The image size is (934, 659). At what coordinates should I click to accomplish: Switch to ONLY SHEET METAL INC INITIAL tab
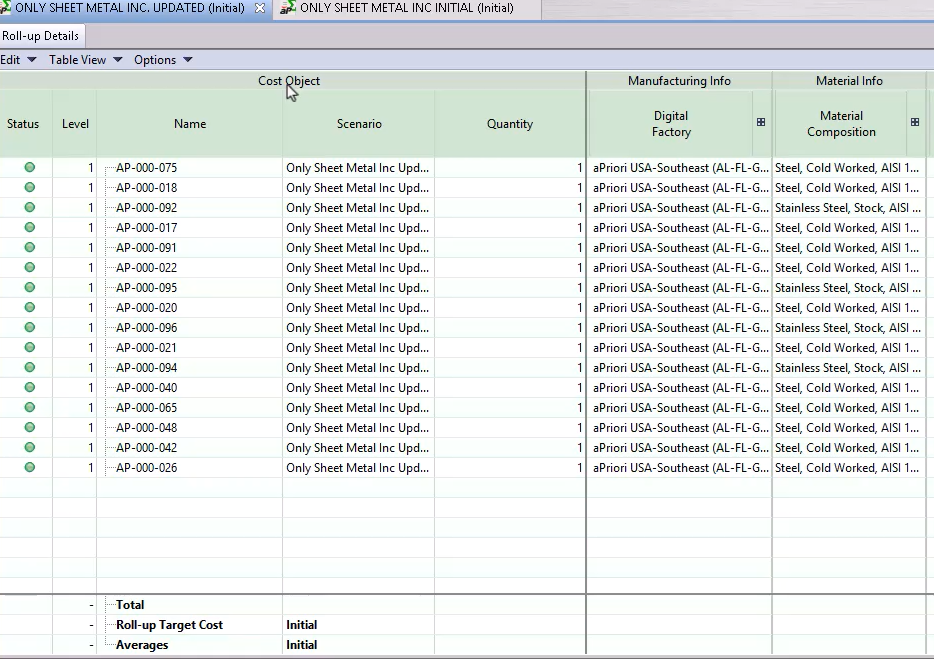(406, 8)
